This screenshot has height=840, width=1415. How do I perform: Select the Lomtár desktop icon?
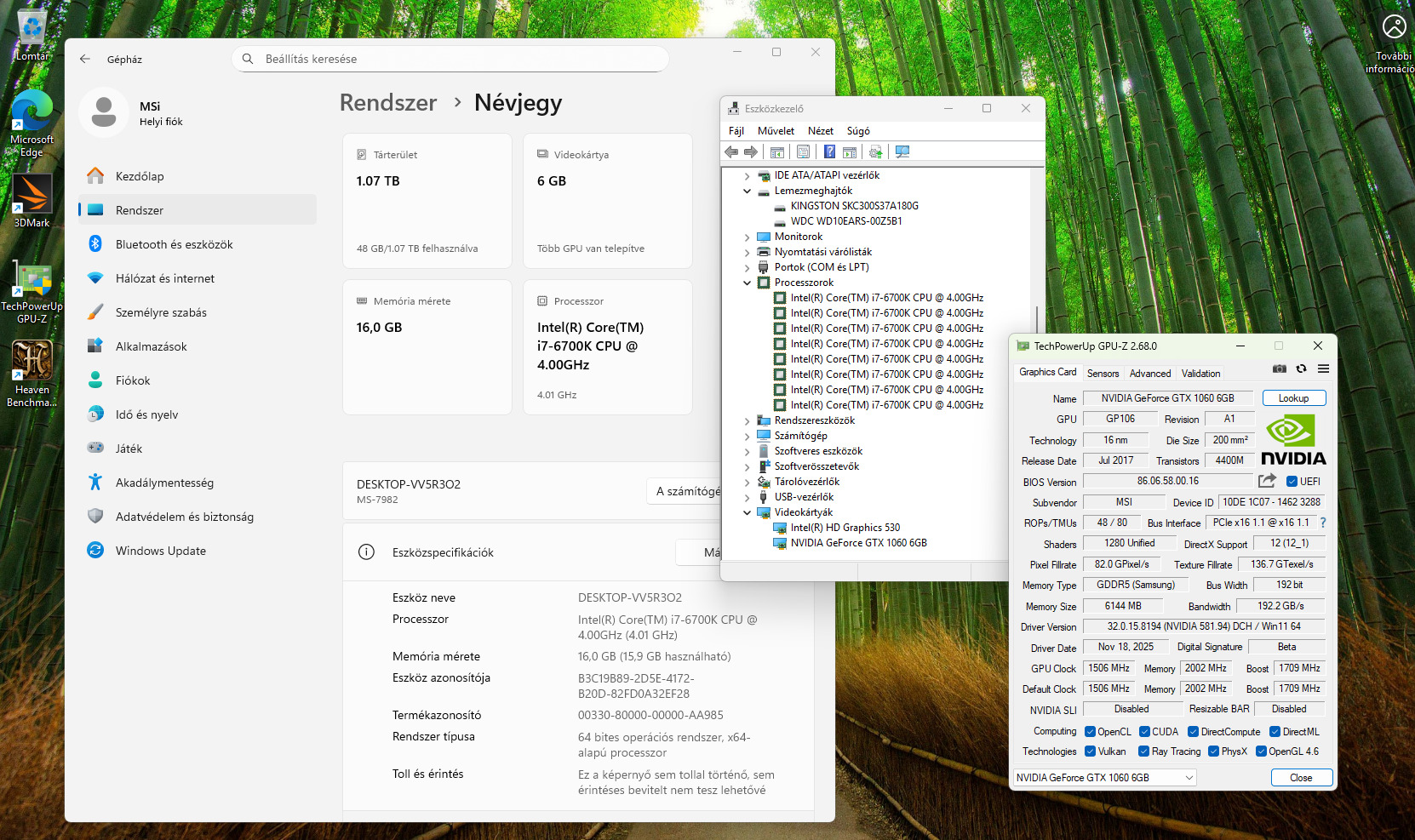(x=32, y=36)
